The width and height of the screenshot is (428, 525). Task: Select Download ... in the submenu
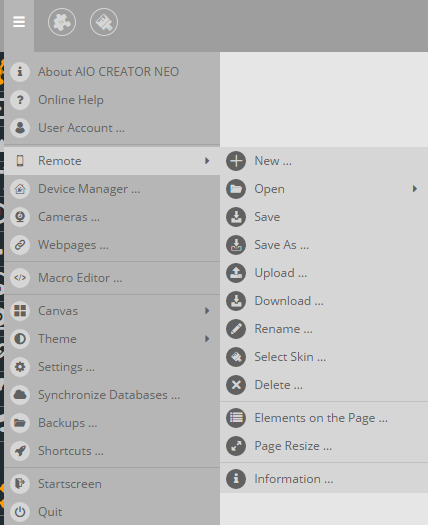pos(324,301)
